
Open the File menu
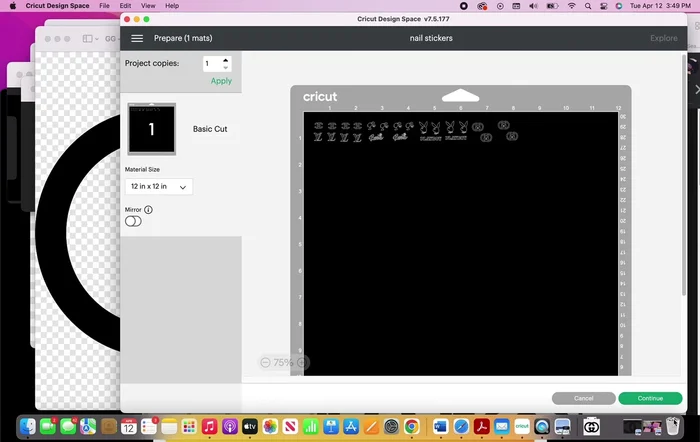click(x=104, y=6)
